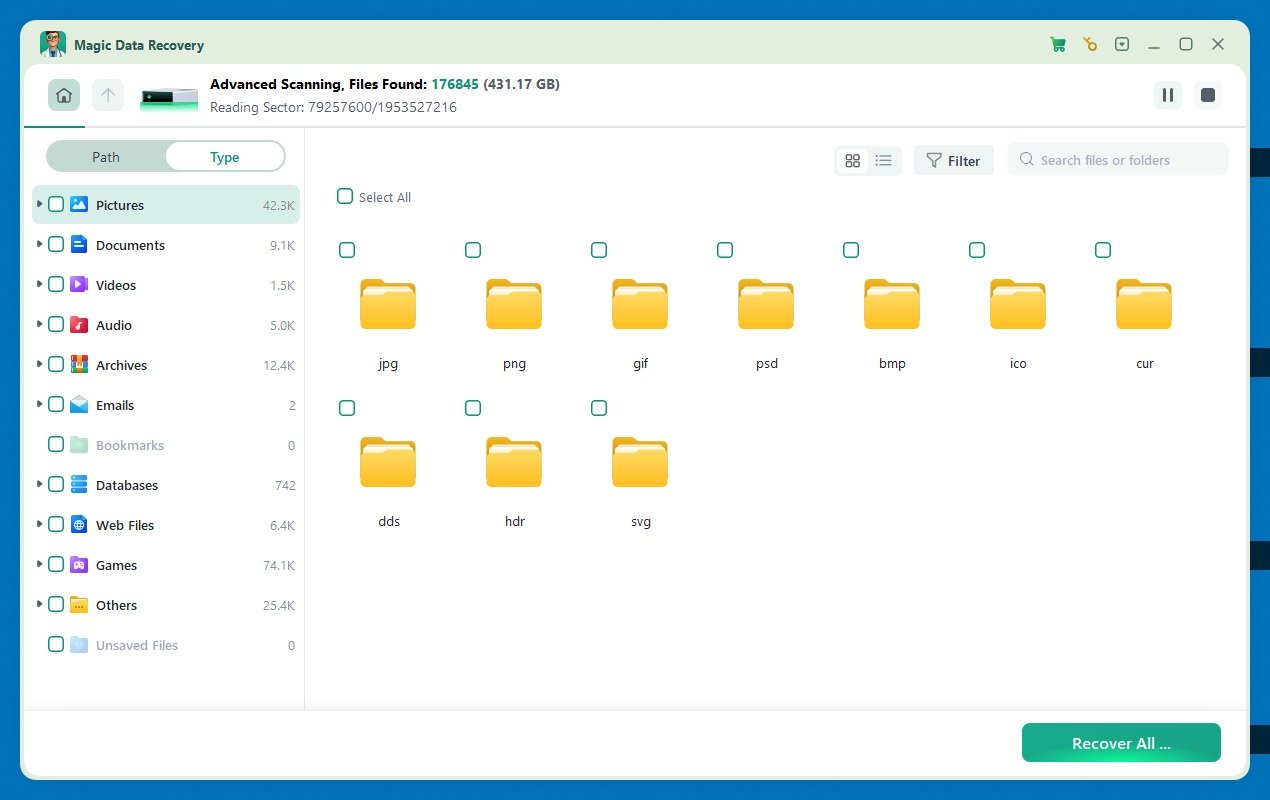Switch to grid view layout

click(x=852, y=160)
